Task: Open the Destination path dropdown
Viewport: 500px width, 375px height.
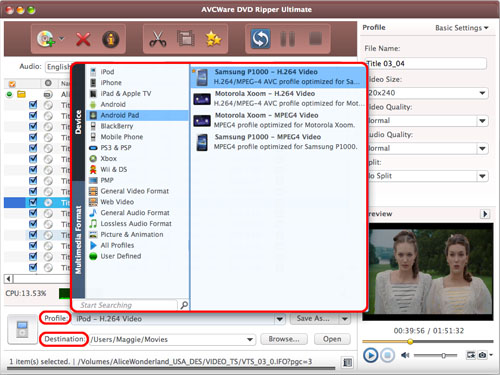Action: coord(250,340)
